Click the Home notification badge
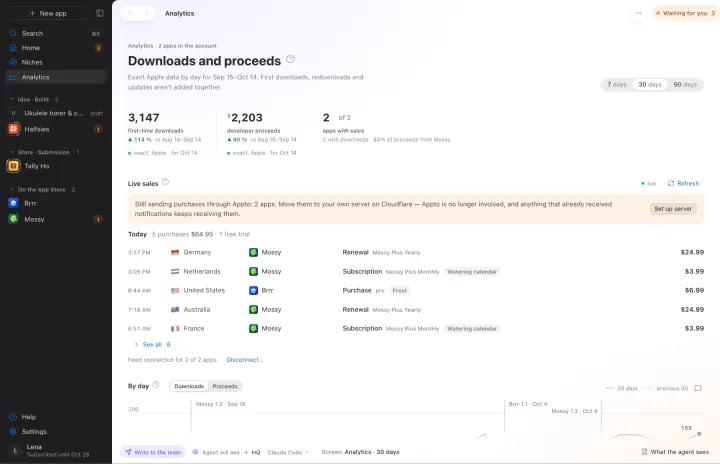 (x=98, y=48)
